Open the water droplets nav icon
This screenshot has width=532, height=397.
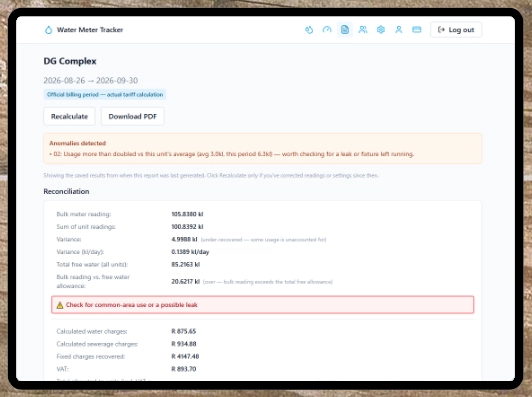[309, 30]
